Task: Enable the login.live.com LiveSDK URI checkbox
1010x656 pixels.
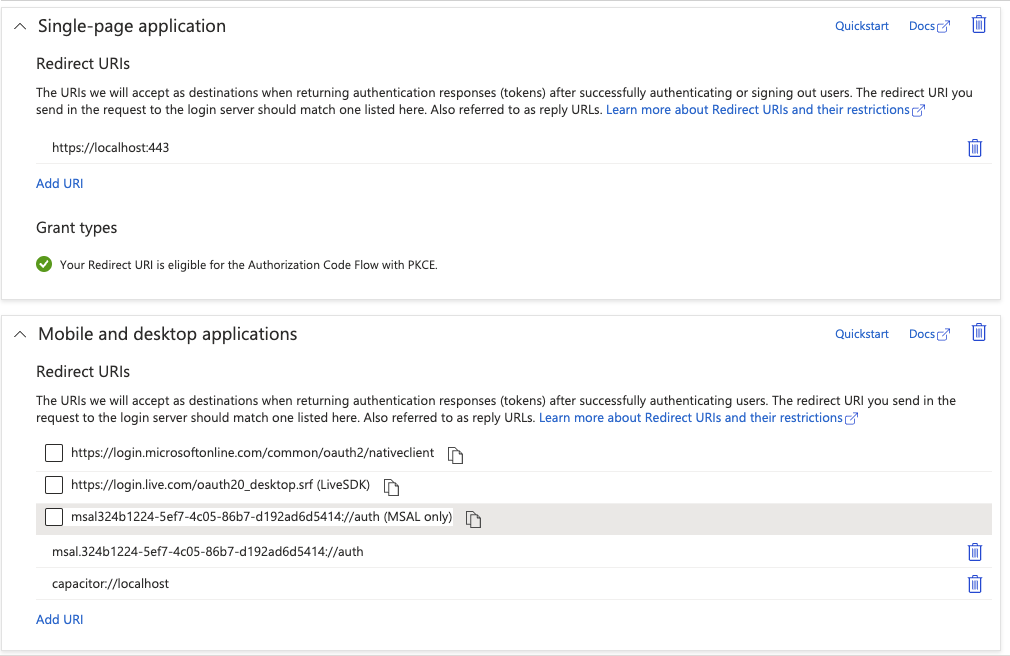Action: coord(54,485)
